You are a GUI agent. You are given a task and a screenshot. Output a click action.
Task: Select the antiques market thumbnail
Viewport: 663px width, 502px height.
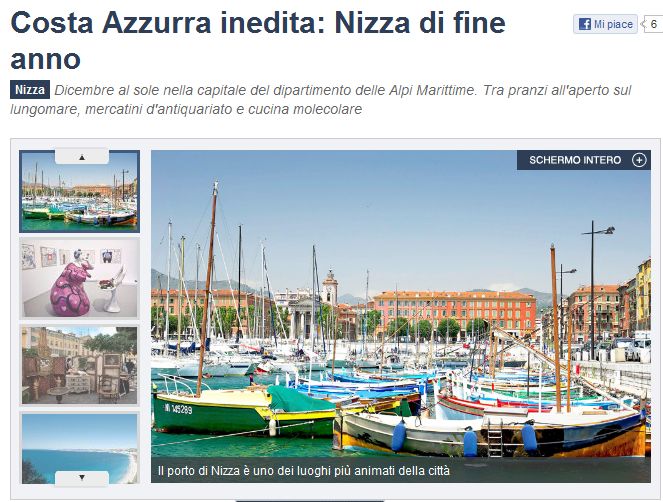79,365
